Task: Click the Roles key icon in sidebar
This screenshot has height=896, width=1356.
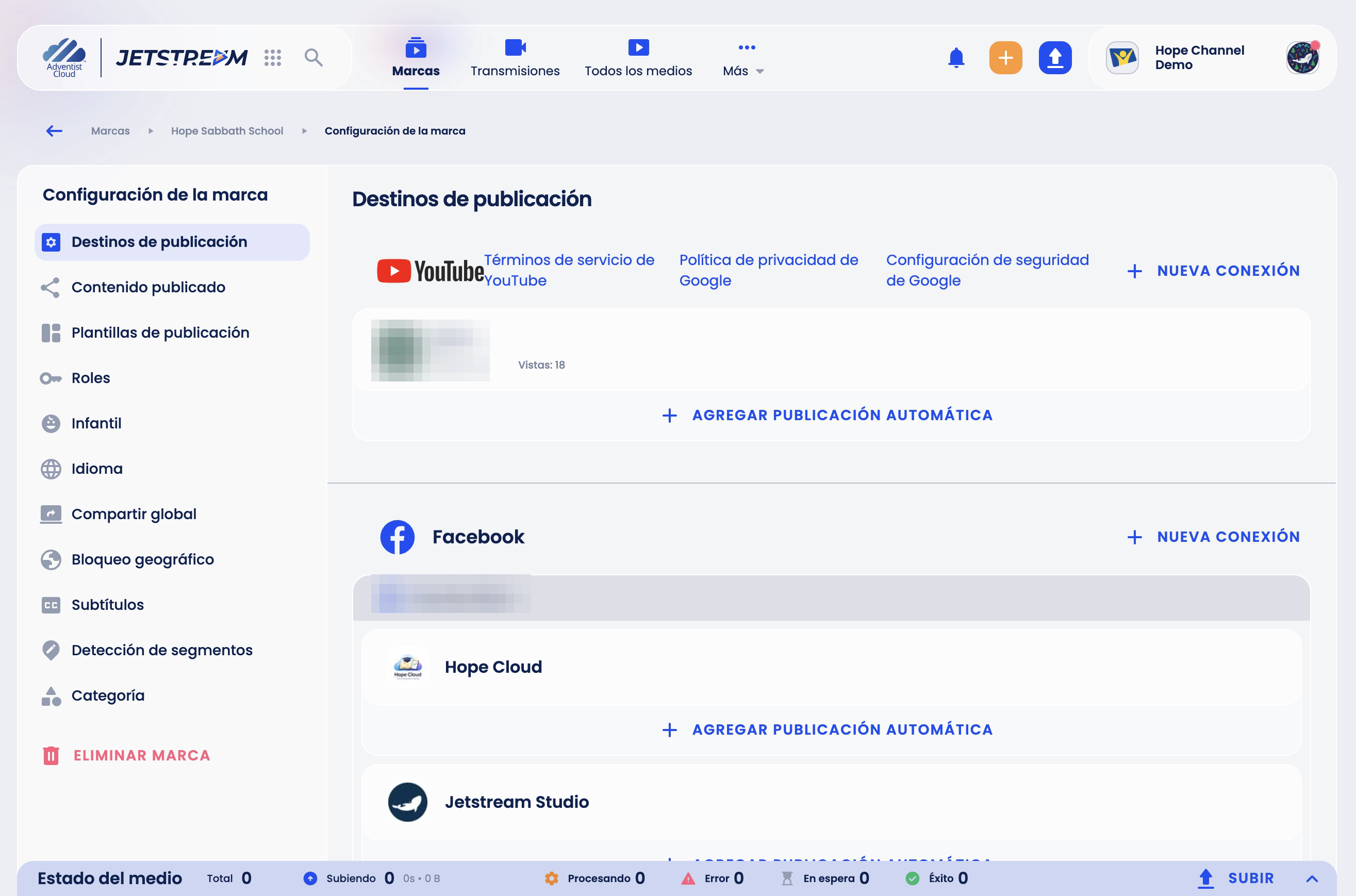Action: (51, 378)
